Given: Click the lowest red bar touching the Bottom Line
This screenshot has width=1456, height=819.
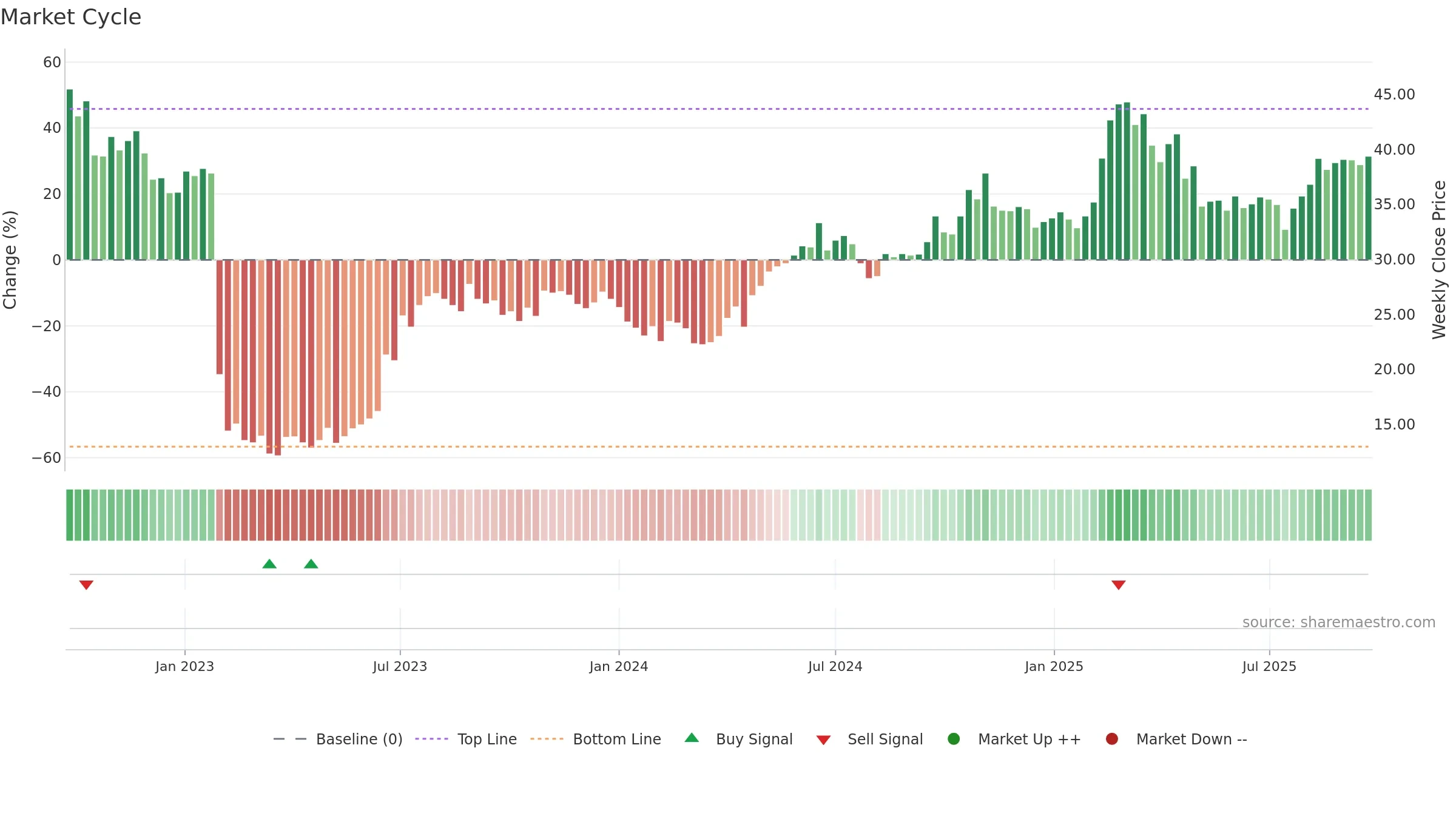Looking at the screenshot, I should tap(278, 358).
